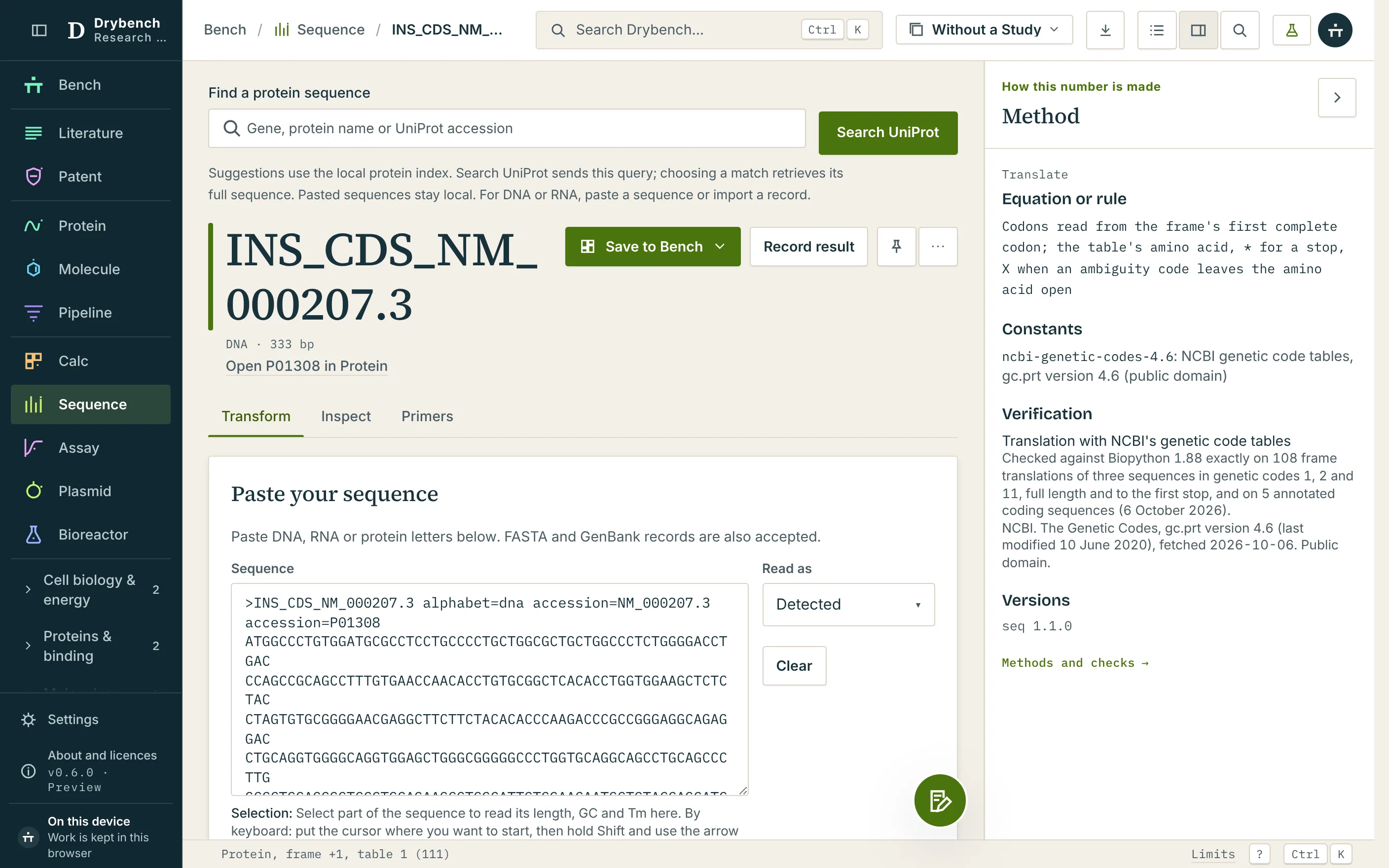Click Sequence in the breadcrumb
The image size is (1389, 868).
pyautogui.click(x=319, y=30)
